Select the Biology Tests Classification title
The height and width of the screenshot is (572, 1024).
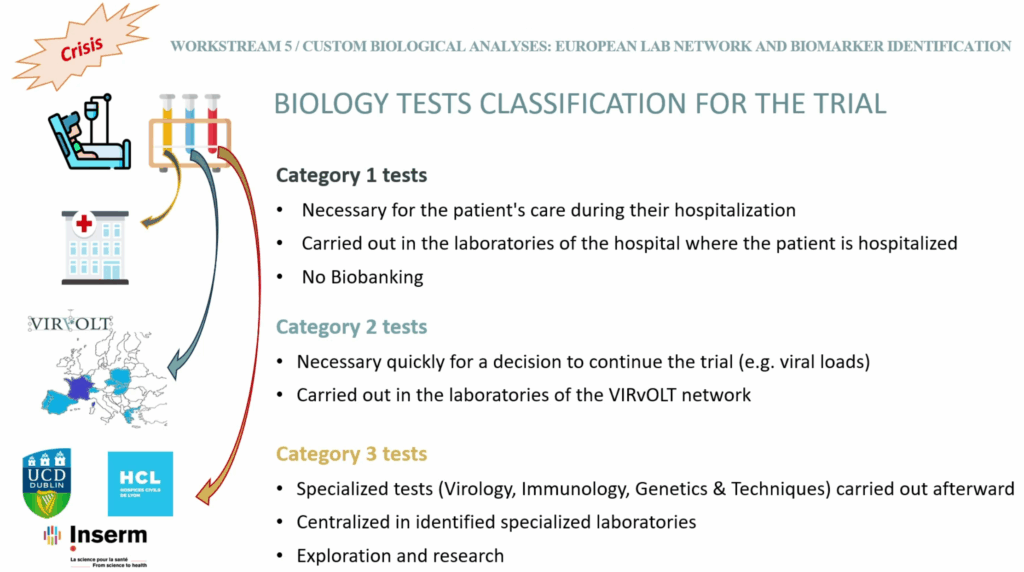pyautogui.click(x=579, y=104)
